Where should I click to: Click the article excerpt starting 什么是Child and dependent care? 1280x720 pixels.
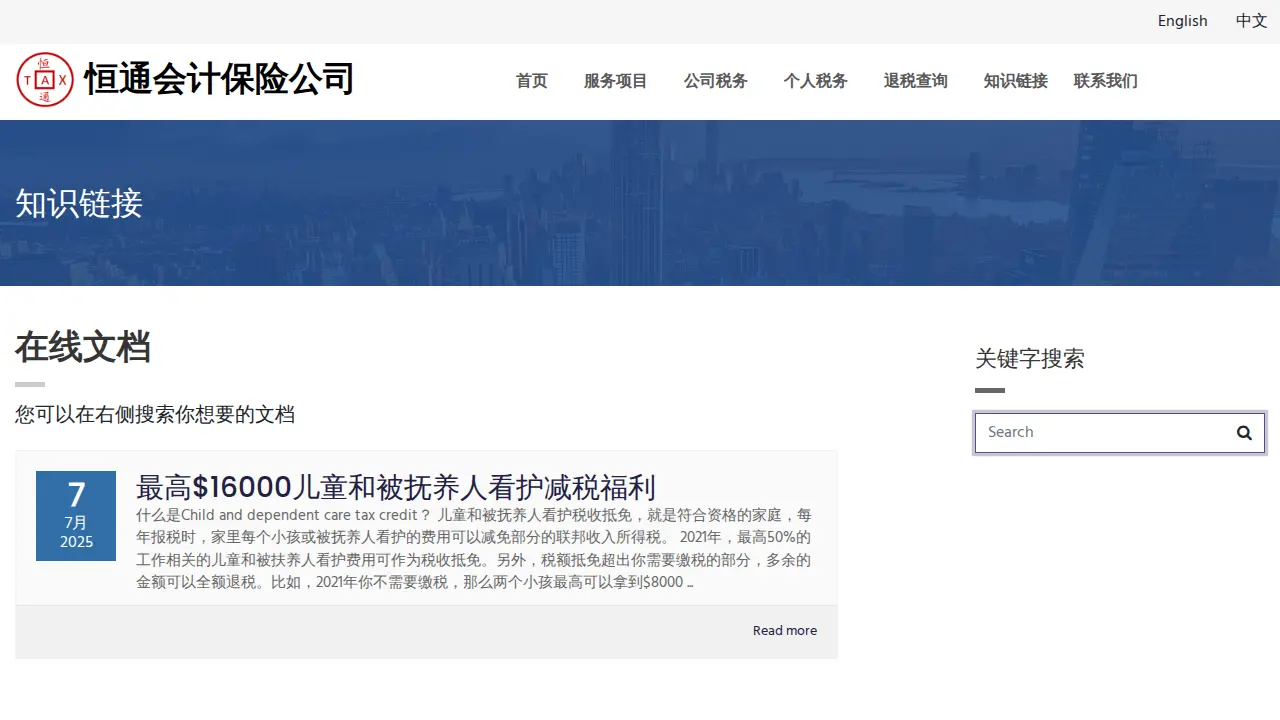[x=474, y=549]
